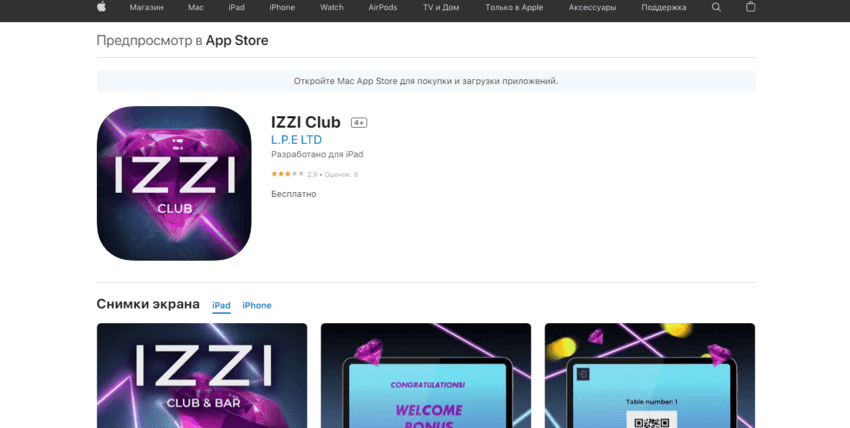Switch to iPhone screenshots tab
This screenshot has width=850, height=428.
point(257,306)
